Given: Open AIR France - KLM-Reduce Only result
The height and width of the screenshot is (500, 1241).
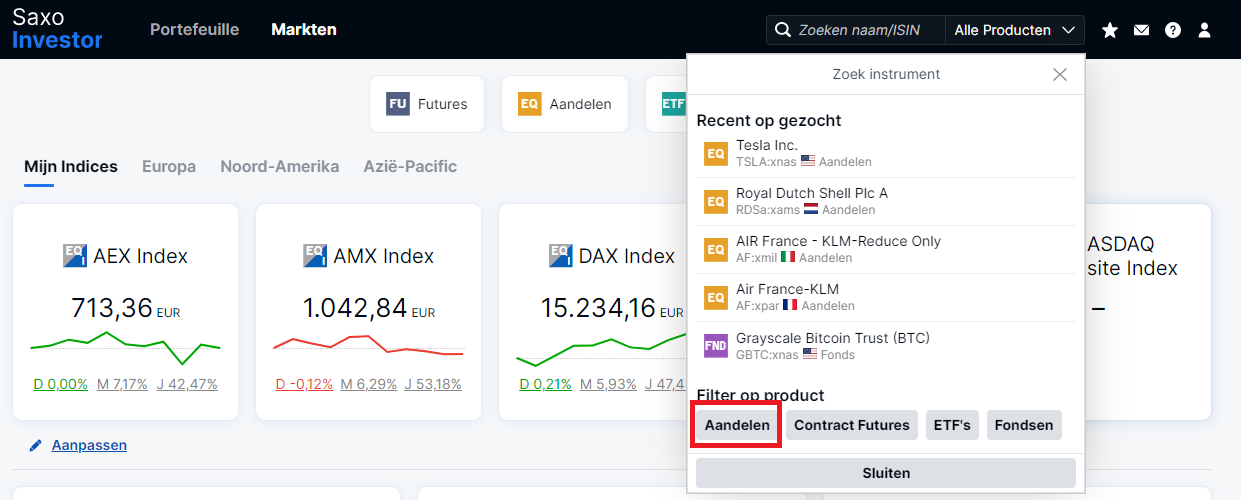Looking at the screenshot, I should coord(886,250).
